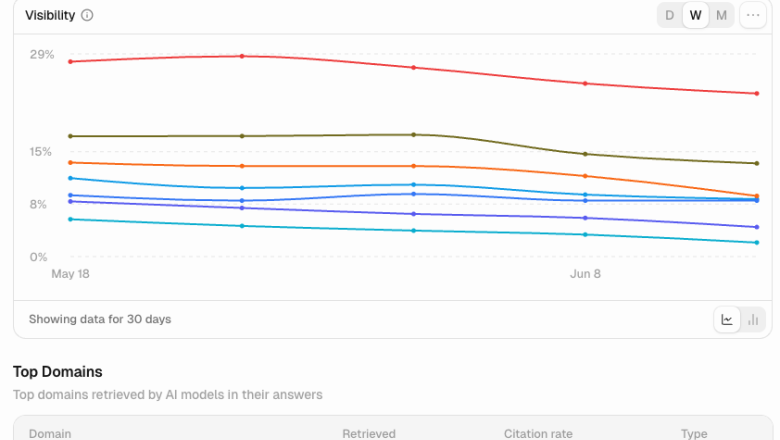Select the weekly W granularity toggle
Image resolution: width=780 pixels, height=440 pixels.
695,15
